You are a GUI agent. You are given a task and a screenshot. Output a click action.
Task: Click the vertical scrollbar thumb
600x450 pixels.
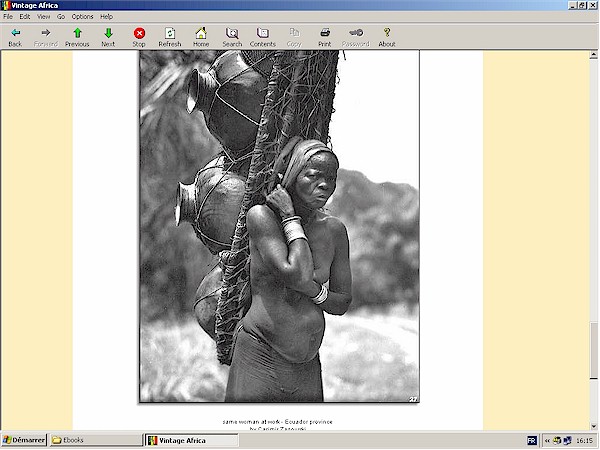[x=593, y=350]
